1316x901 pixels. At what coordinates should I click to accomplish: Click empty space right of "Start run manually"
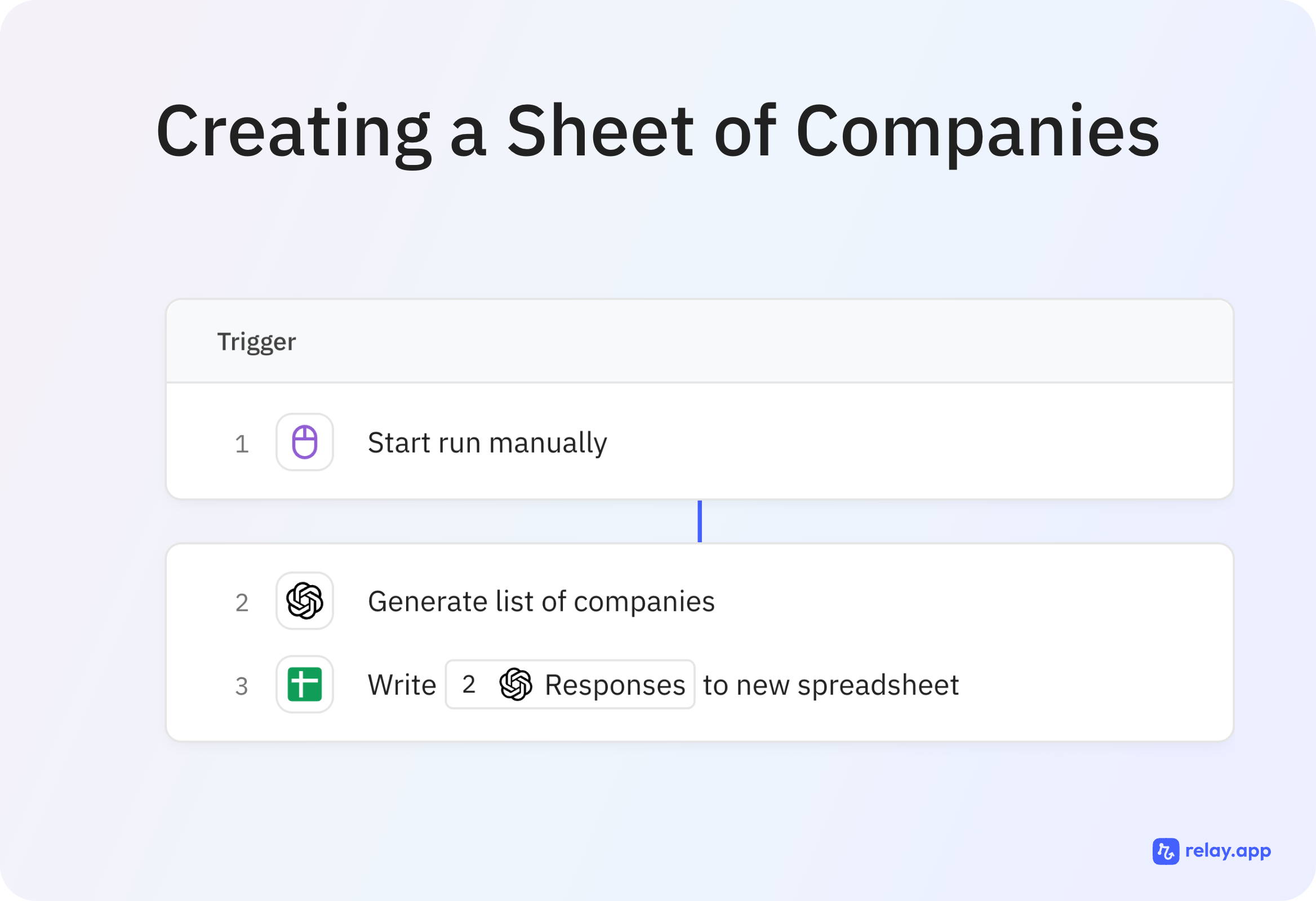[906, 443]
